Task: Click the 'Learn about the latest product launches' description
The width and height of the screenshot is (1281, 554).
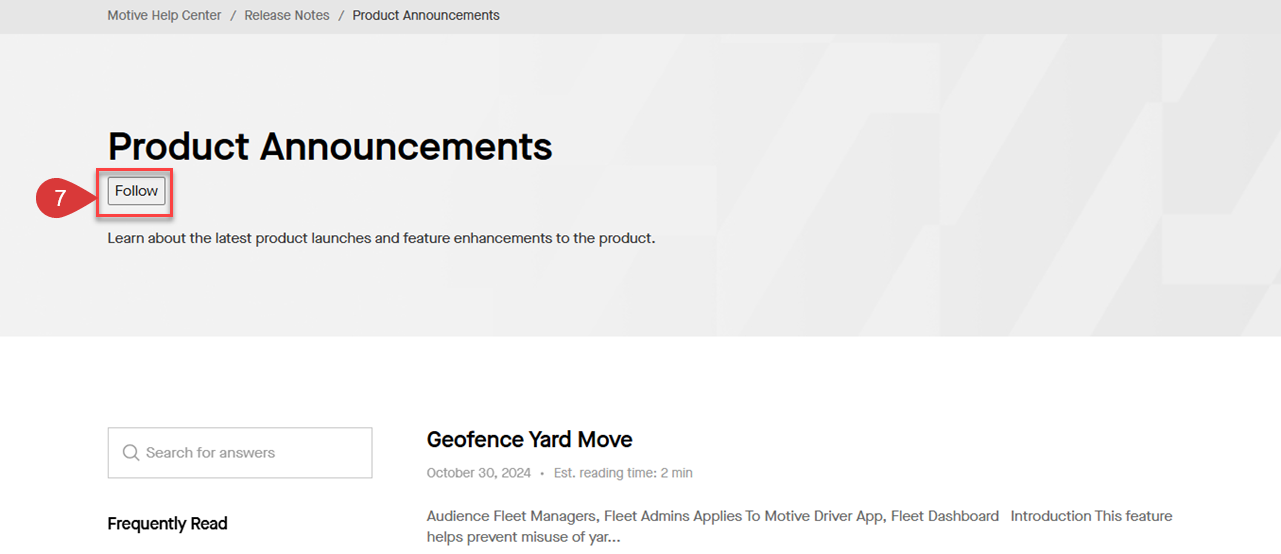Action: click(381, 239)
